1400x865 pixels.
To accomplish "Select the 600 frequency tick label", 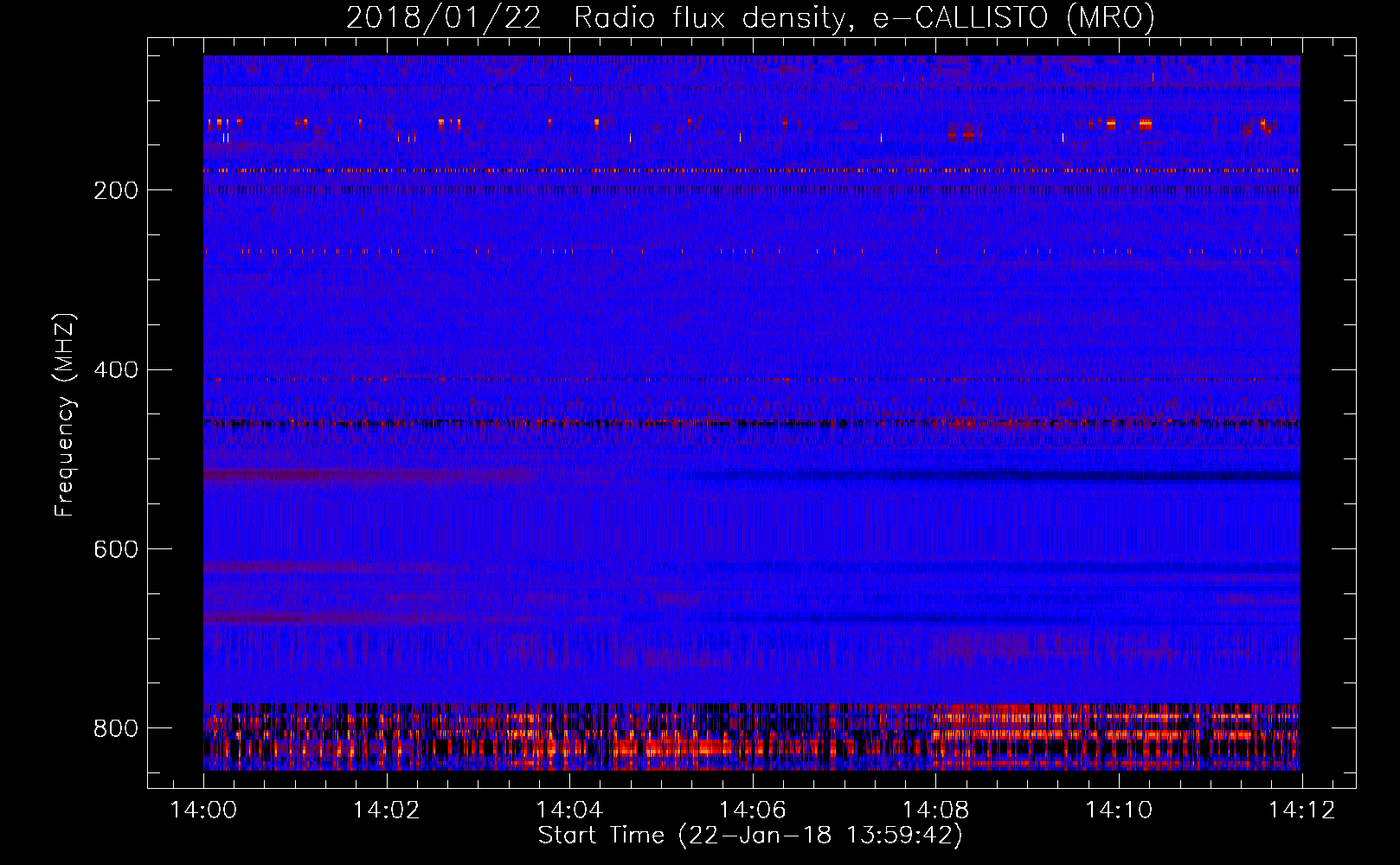I will (x=116, y=549).
